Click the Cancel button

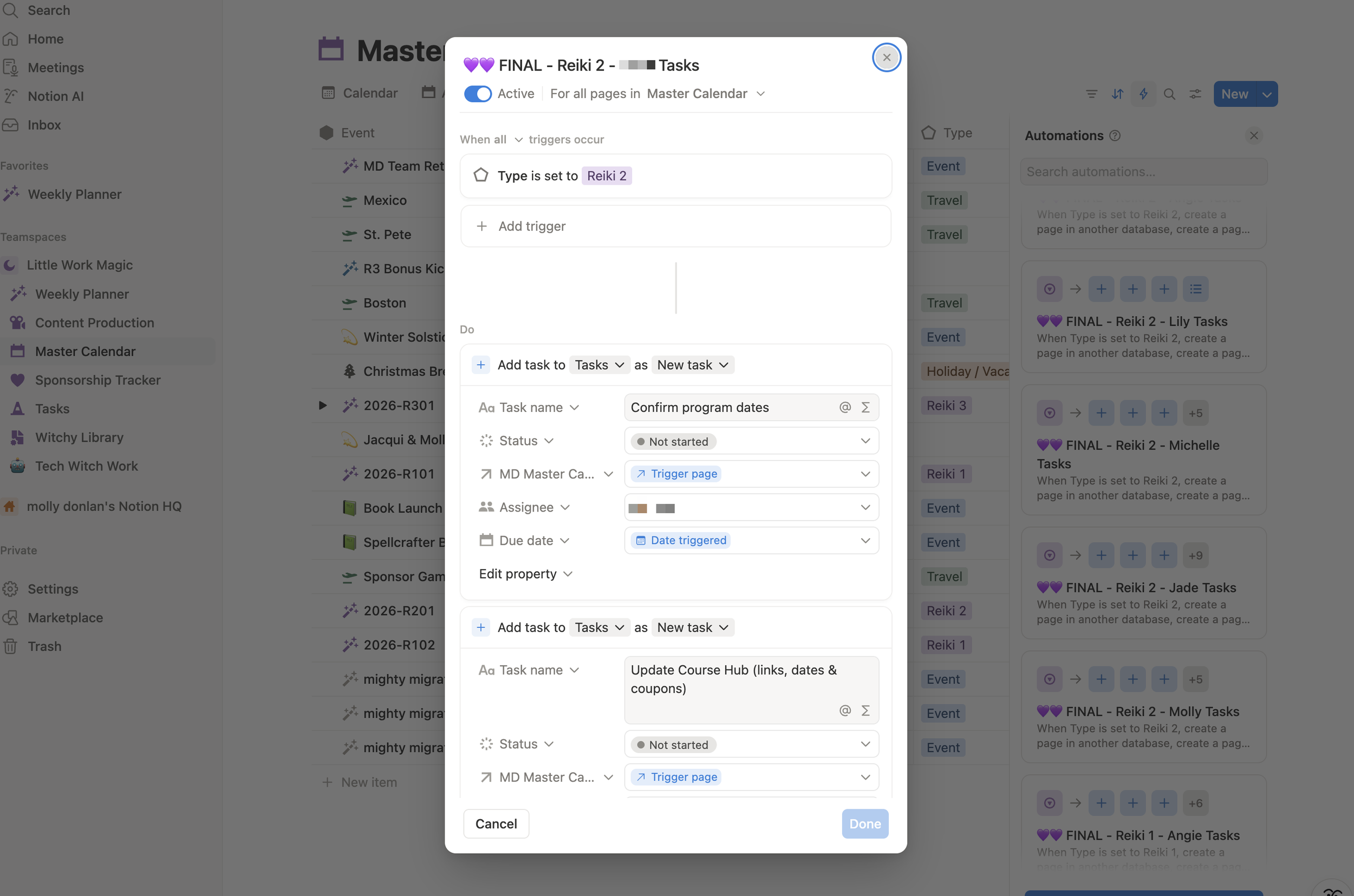[496, 823]
